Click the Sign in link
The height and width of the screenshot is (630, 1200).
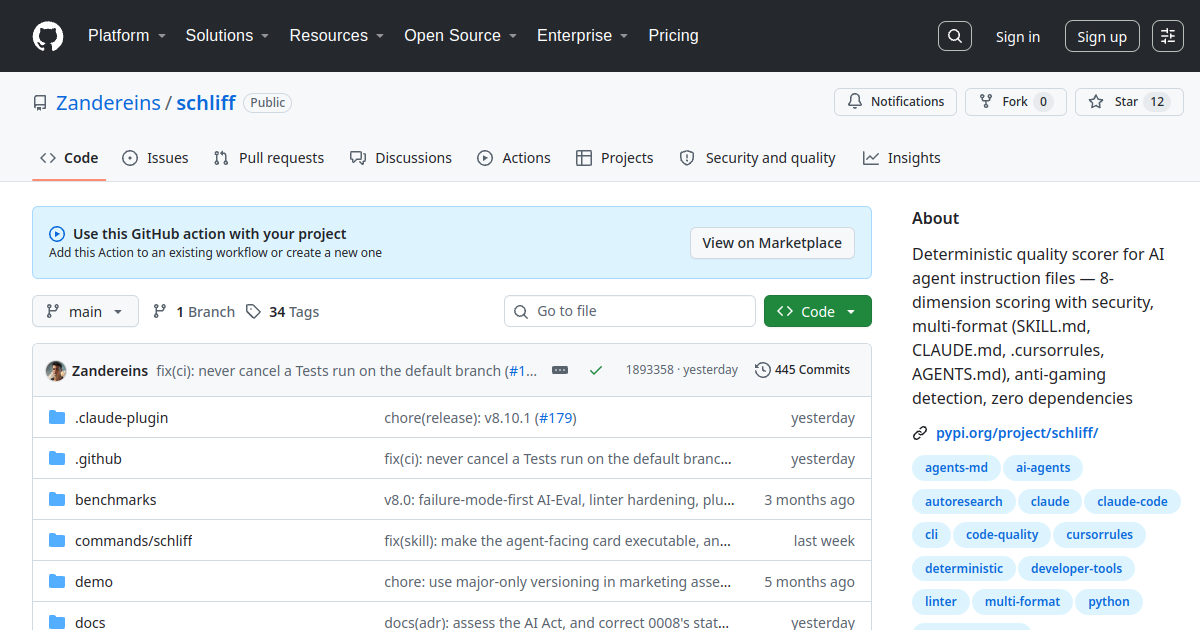pyautogui.click(x=1018, y=36)
